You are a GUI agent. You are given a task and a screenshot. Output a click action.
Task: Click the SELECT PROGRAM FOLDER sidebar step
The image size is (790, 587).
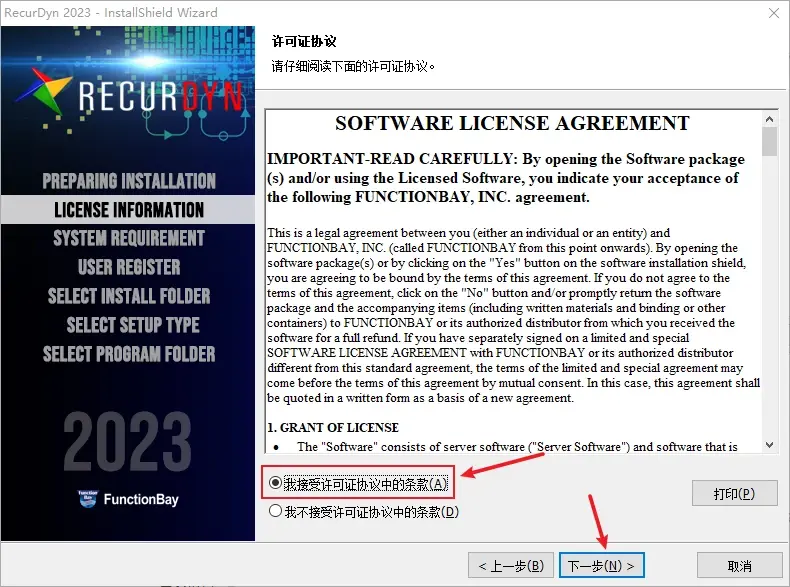pos(129,354)
